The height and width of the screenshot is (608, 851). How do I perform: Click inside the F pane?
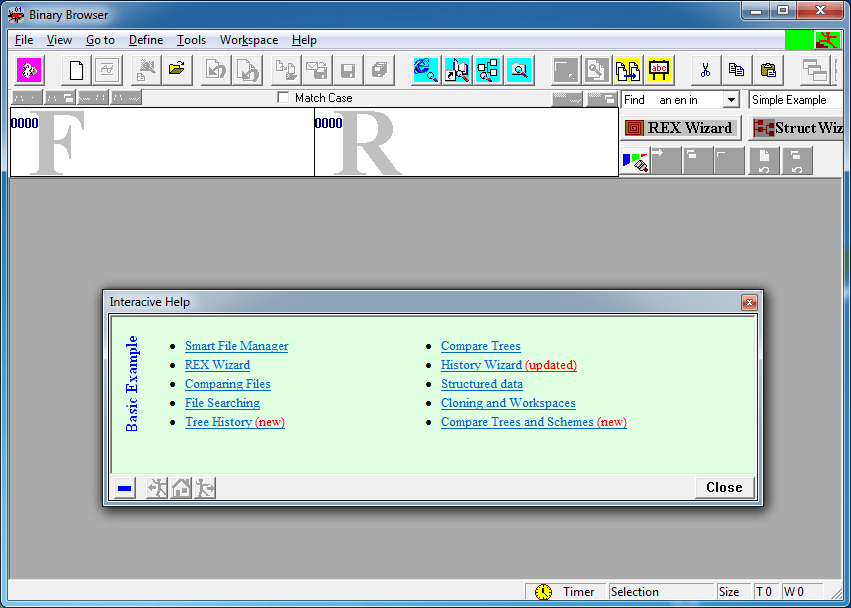click(x=162, y=142)
